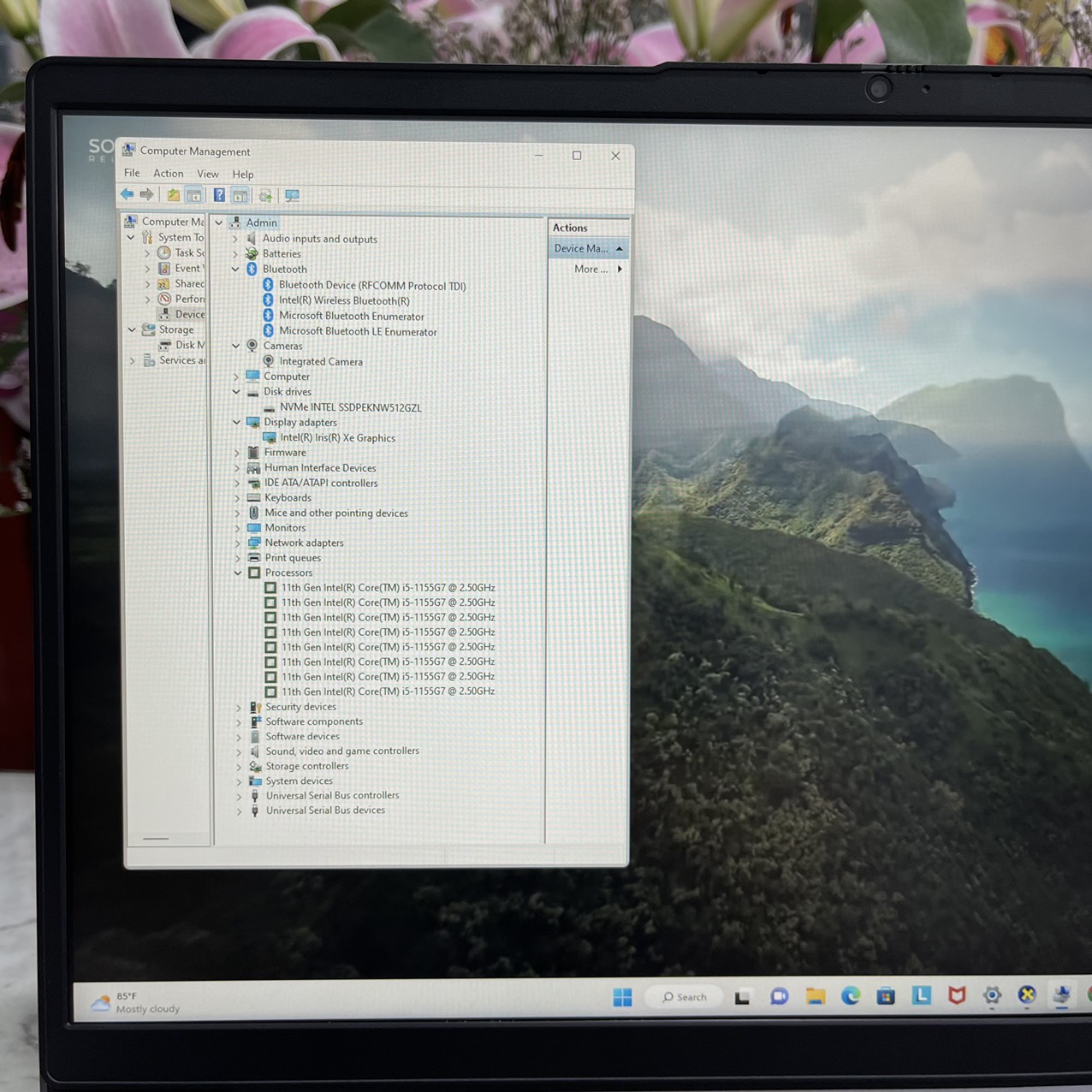The width and height of the screenshot is (1092, 1092).
Task: Go back using the blue Back arrow
Action: [x=128, y=194]
